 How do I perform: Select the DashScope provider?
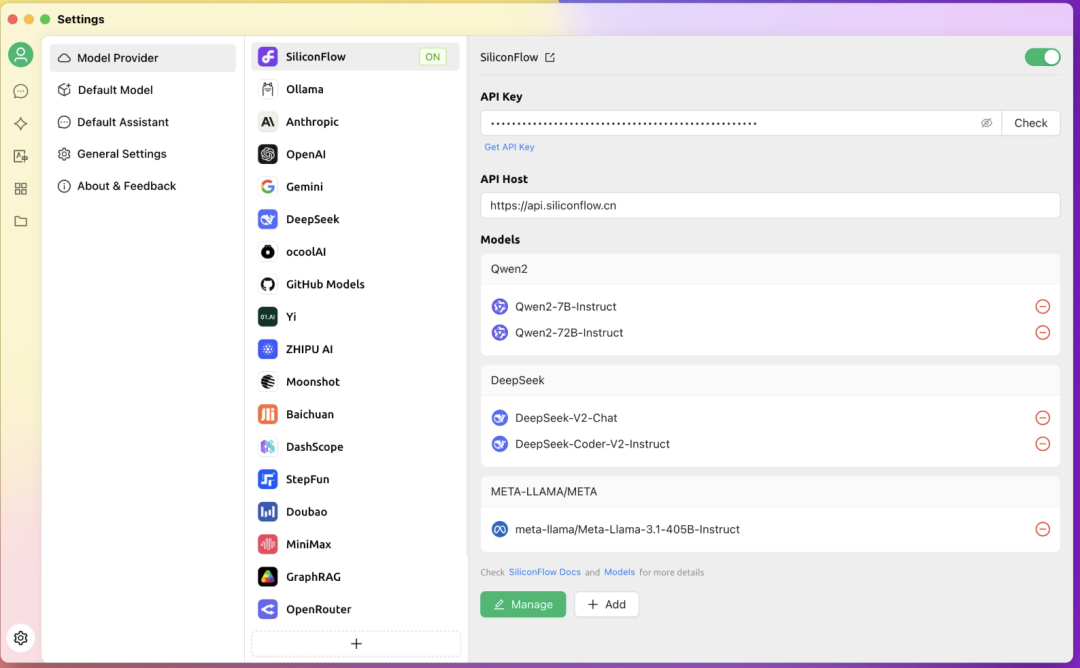click(x=355, y=446)
